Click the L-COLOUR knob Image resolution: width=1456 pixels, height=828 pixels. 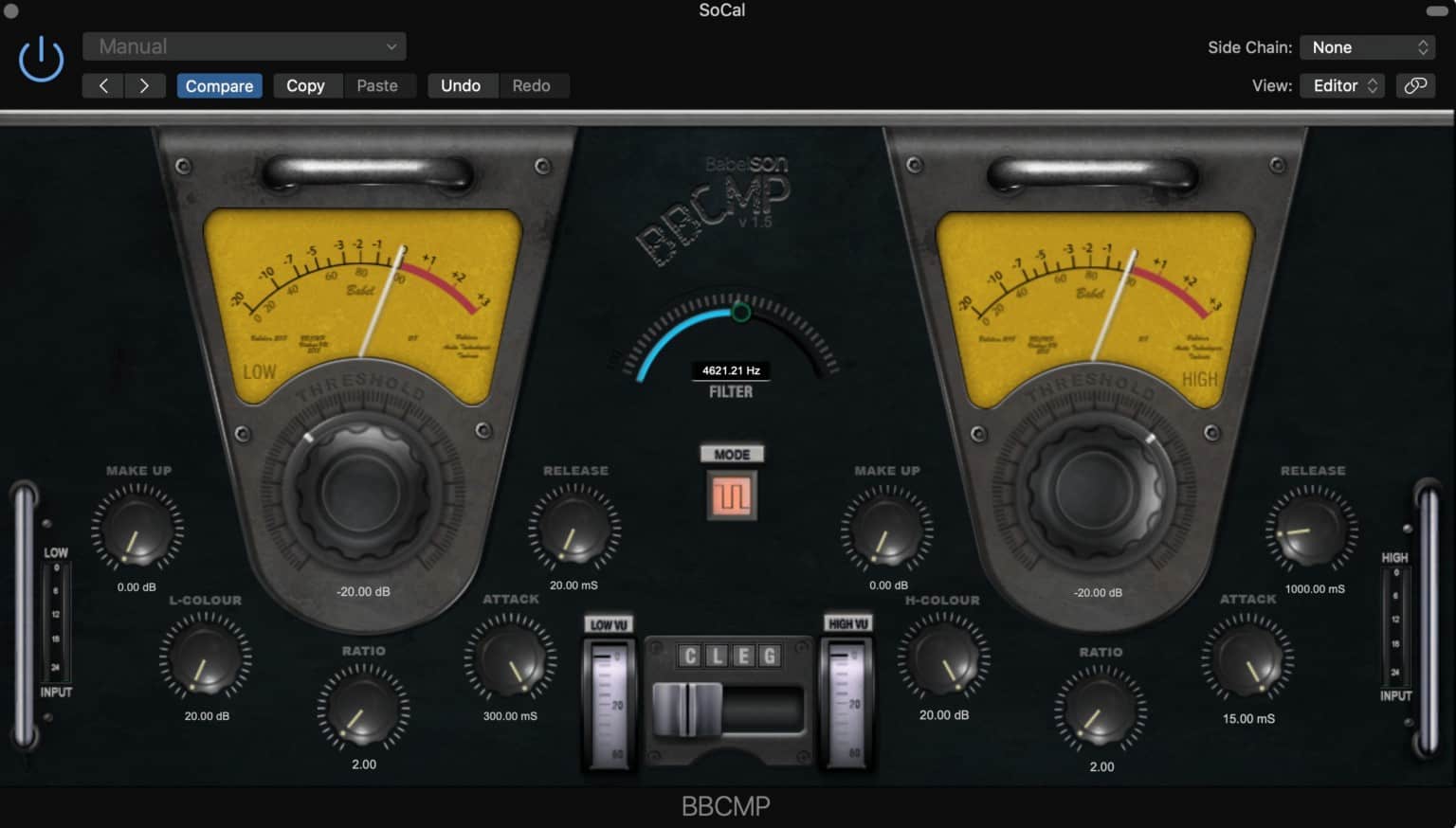(x=205, y=657)
